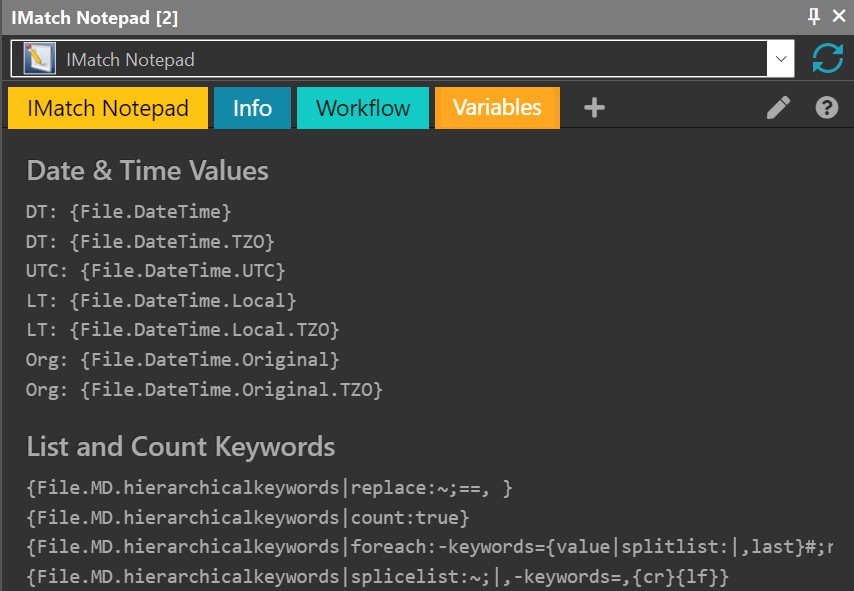Select the Variables tab
The image size is (854, 591).
(497, 108)
